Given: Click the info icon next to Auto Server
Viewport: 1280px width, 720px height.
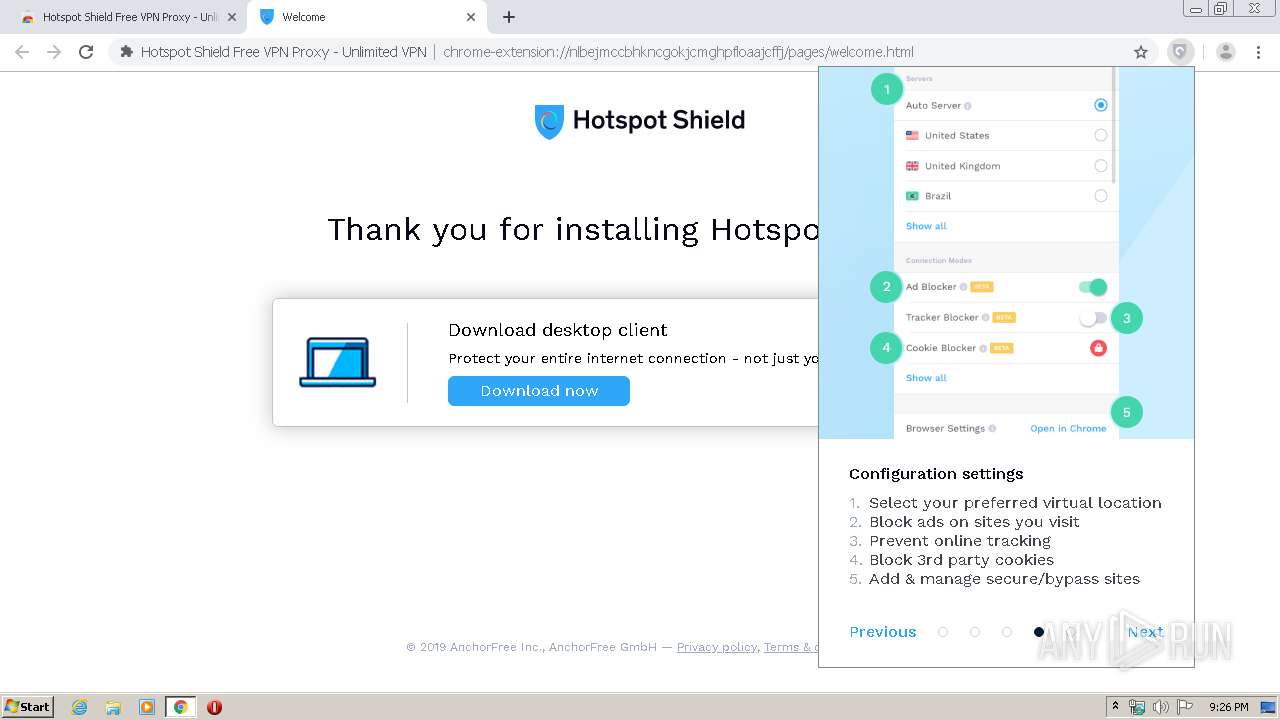Looking at the screenshot, I should click(x=968, y=106).
